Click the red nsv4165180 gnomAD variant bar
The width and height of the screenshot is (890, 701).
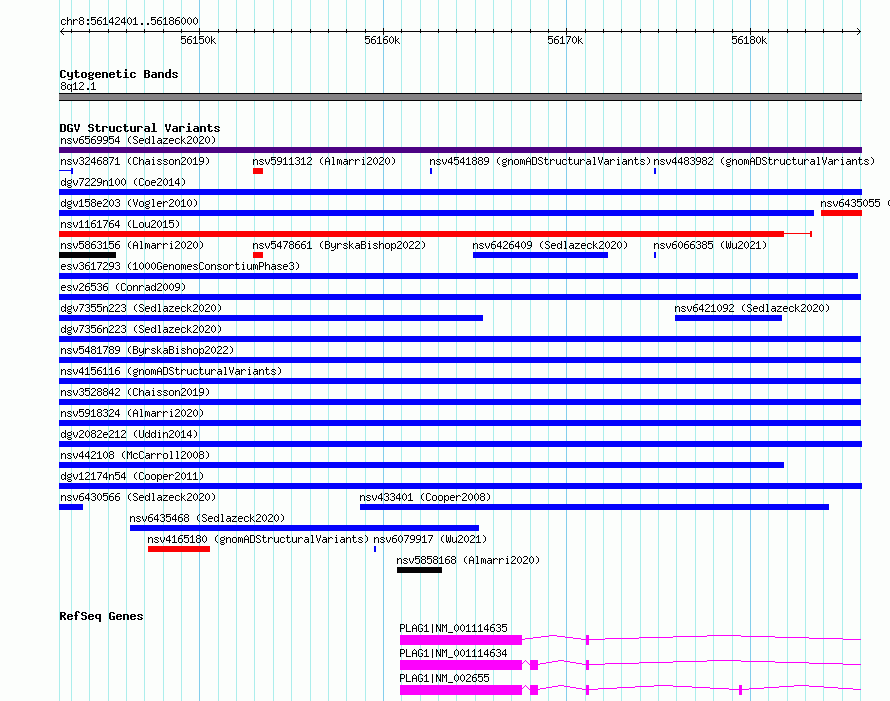pyautogui.click(x=179, y=549)
